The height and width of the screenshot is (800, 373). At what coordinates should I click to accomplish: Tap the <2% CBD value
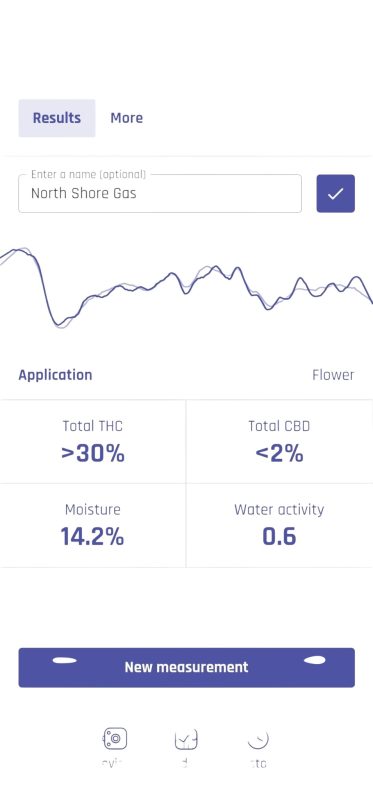point(279,454)
